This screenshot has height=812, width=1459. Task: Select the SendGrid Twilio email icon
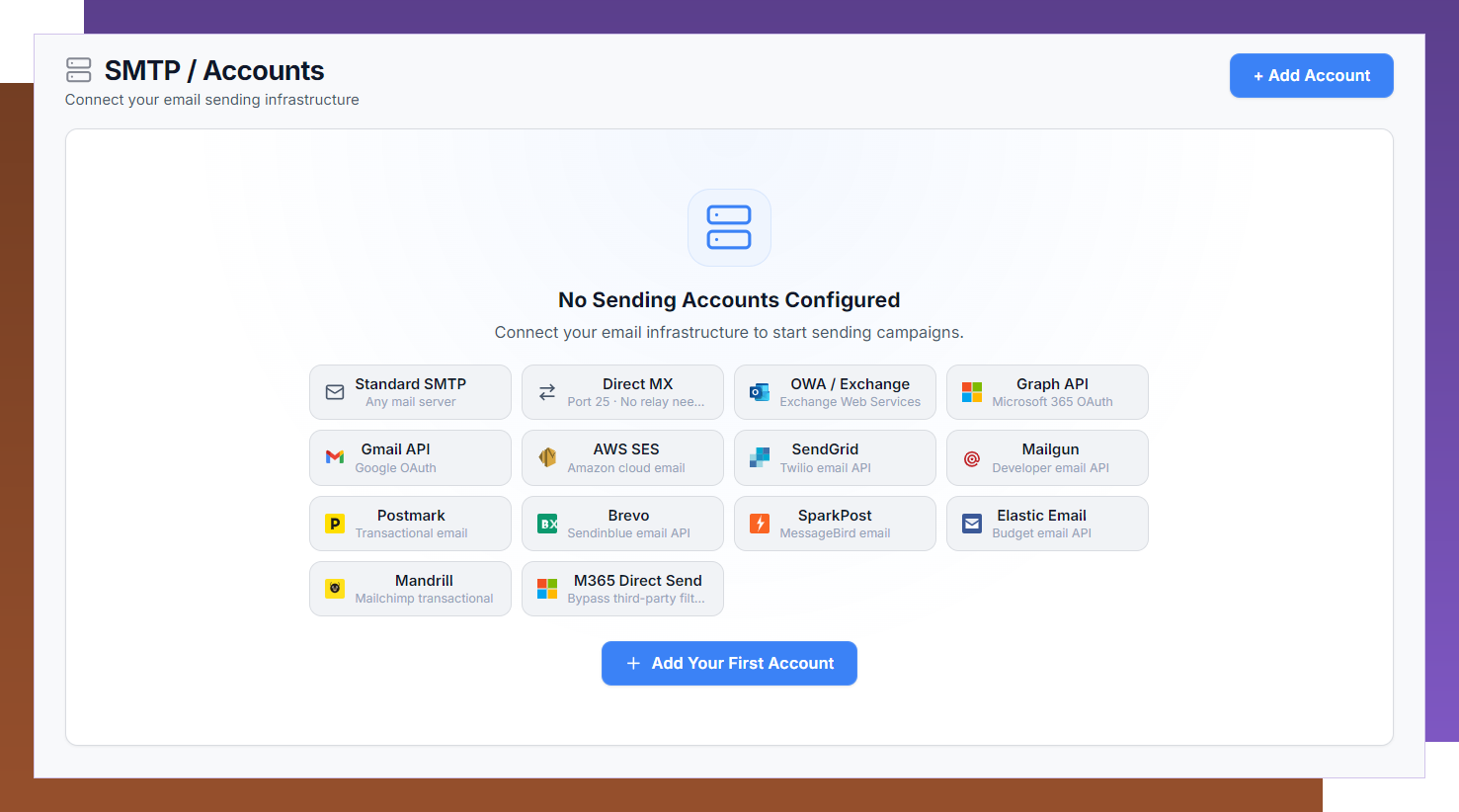pos(759,457)
